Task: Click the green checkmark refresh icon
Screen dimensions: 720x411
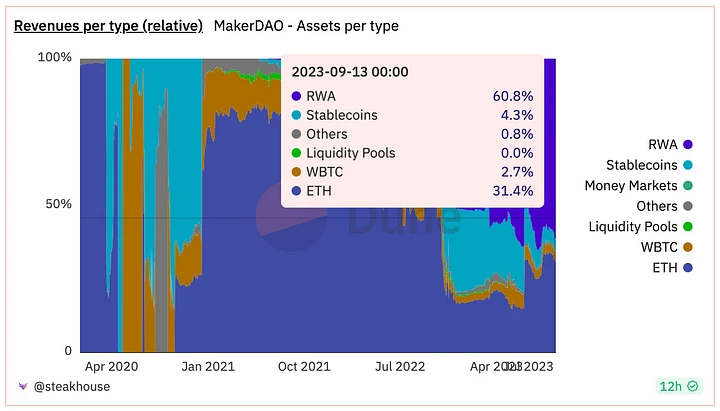Action: point(694,386)
